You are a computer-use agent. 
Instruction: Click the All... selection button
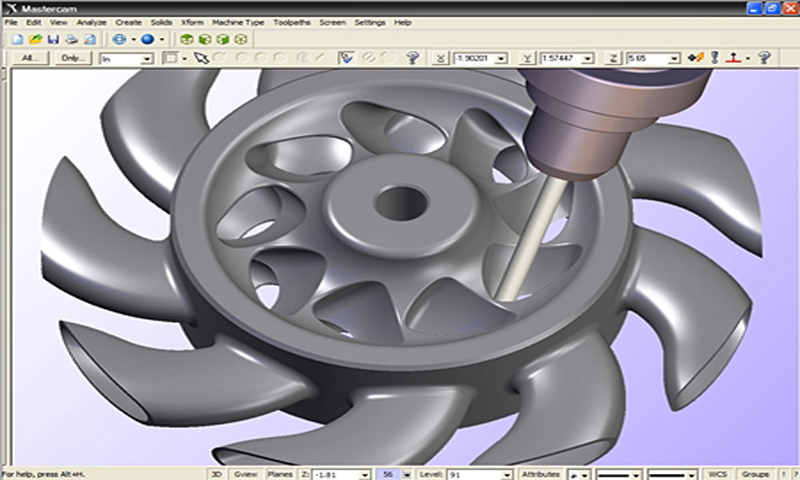[30, 58]
